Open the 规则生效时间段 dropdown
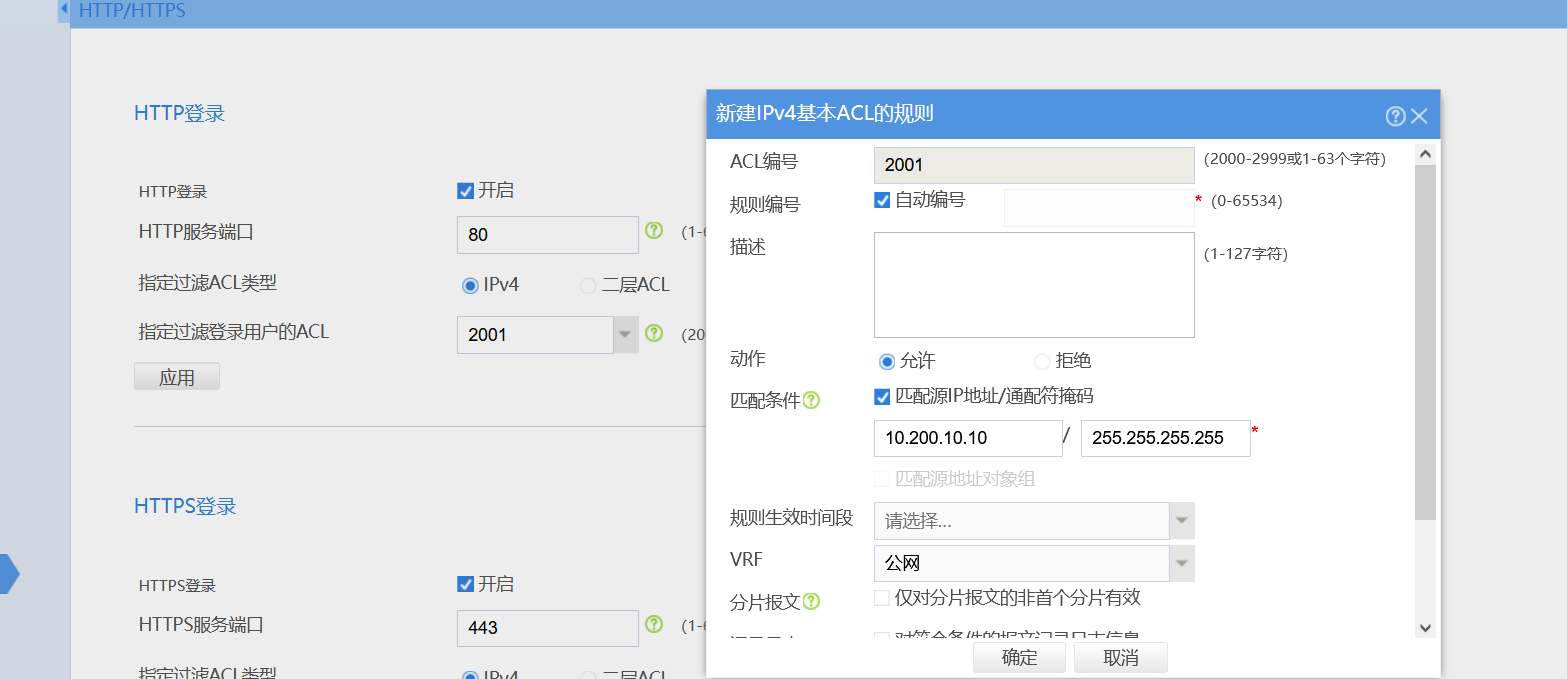Screen dimensions: 1567x679 [1182, 521]
